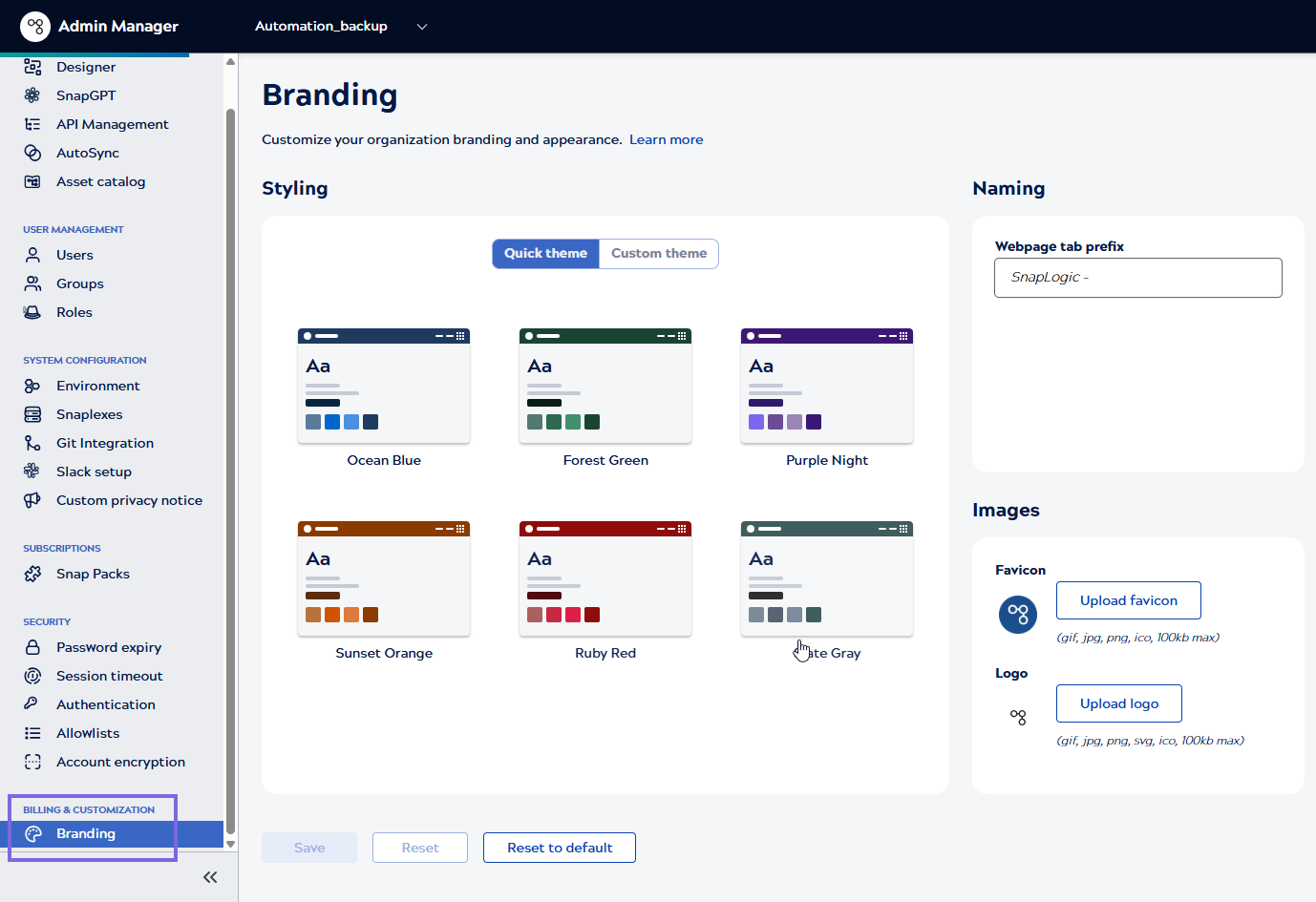Select the Purple Night theme card
The image size is (1316, 902).
[x=827, y=386]
